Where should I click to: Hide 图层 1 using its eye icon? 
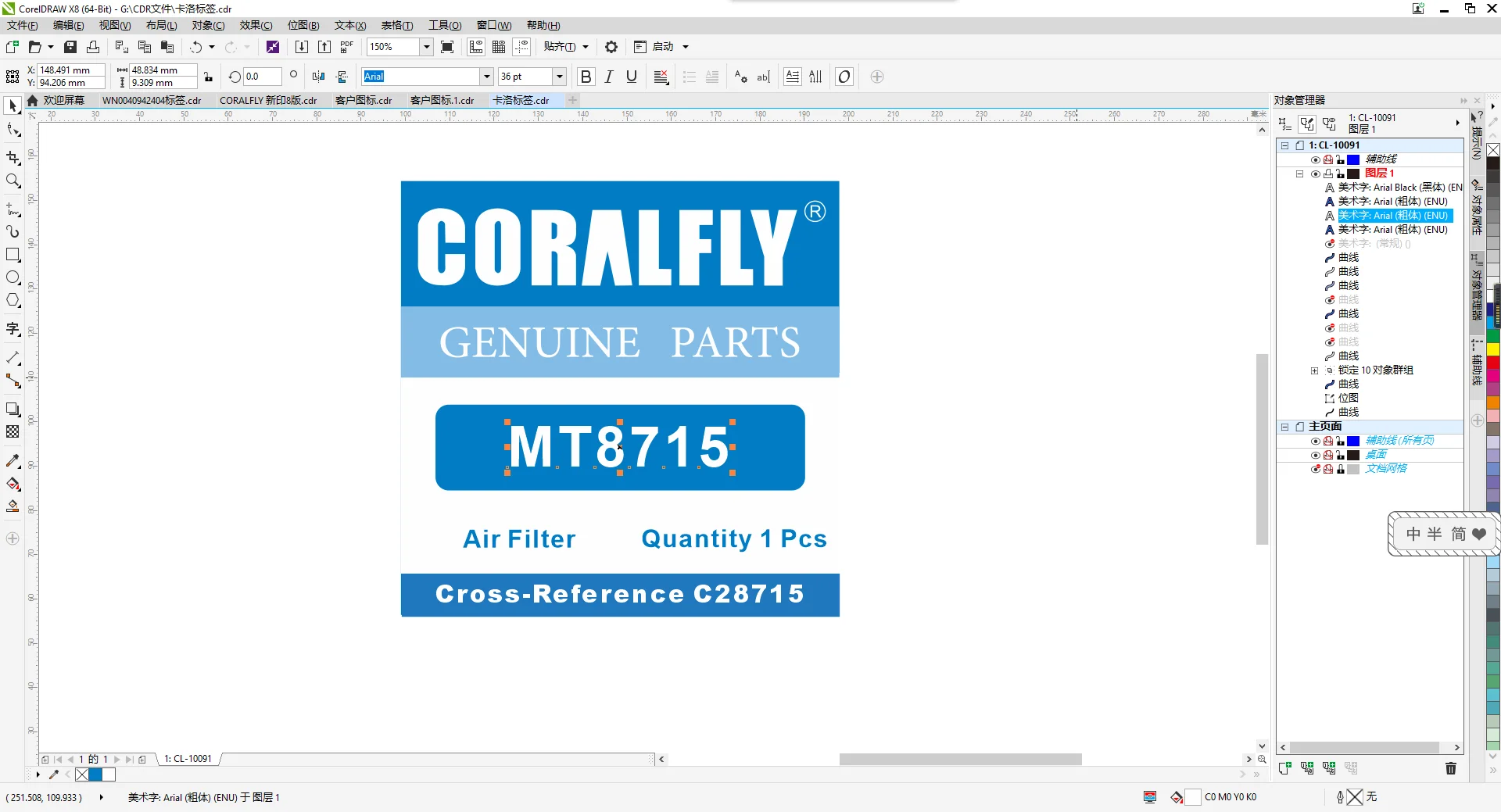1316,173
